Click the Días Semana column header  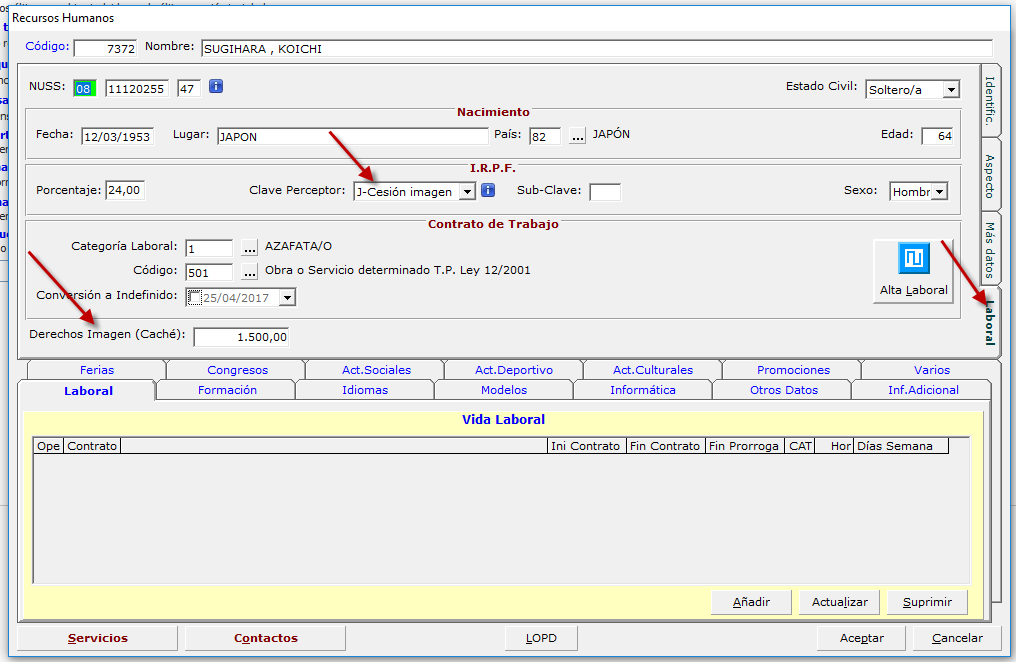click(901, 446)
